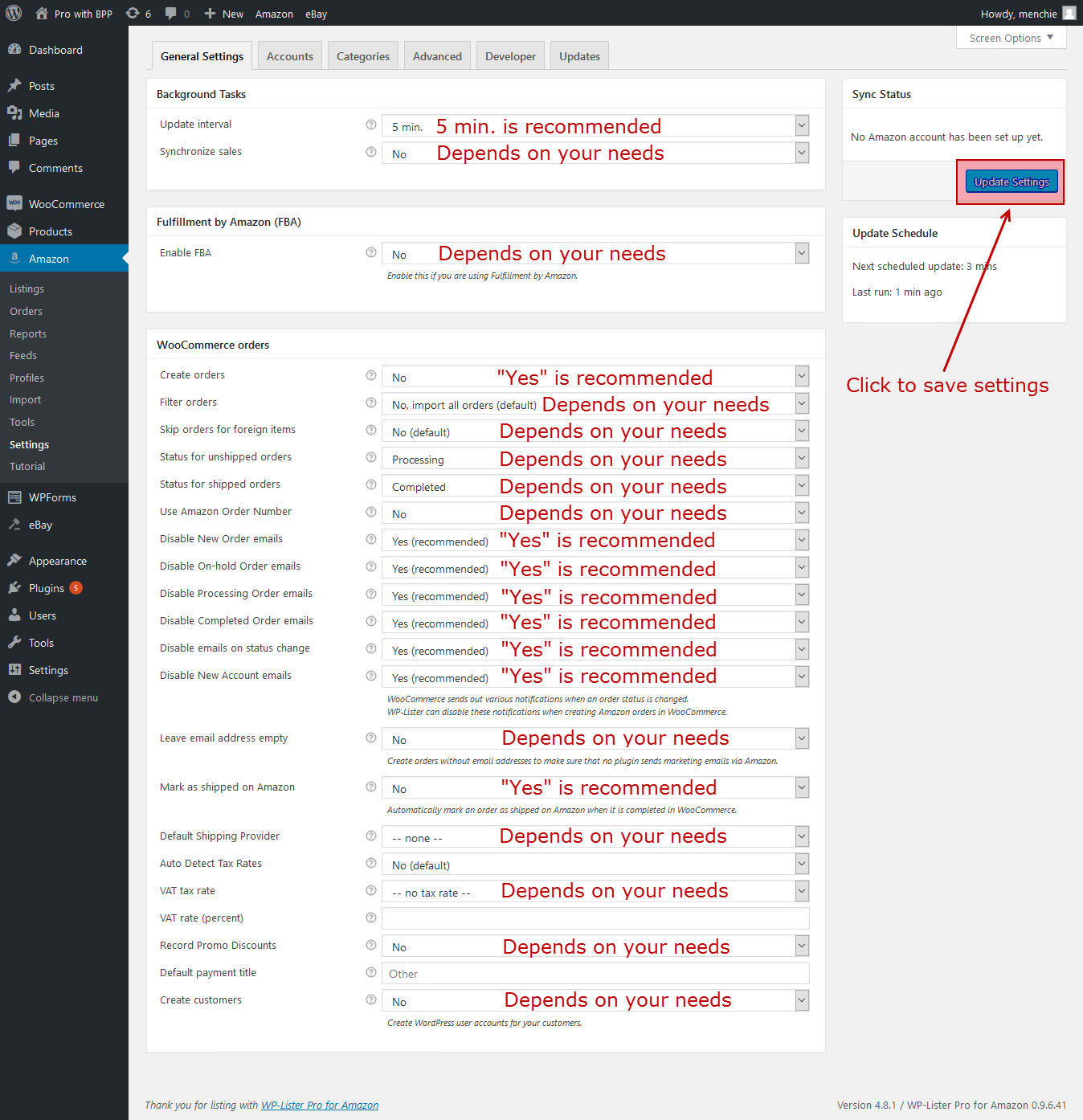Click the Reports submenu item
1083x1120 pixels.
point(28,333)
